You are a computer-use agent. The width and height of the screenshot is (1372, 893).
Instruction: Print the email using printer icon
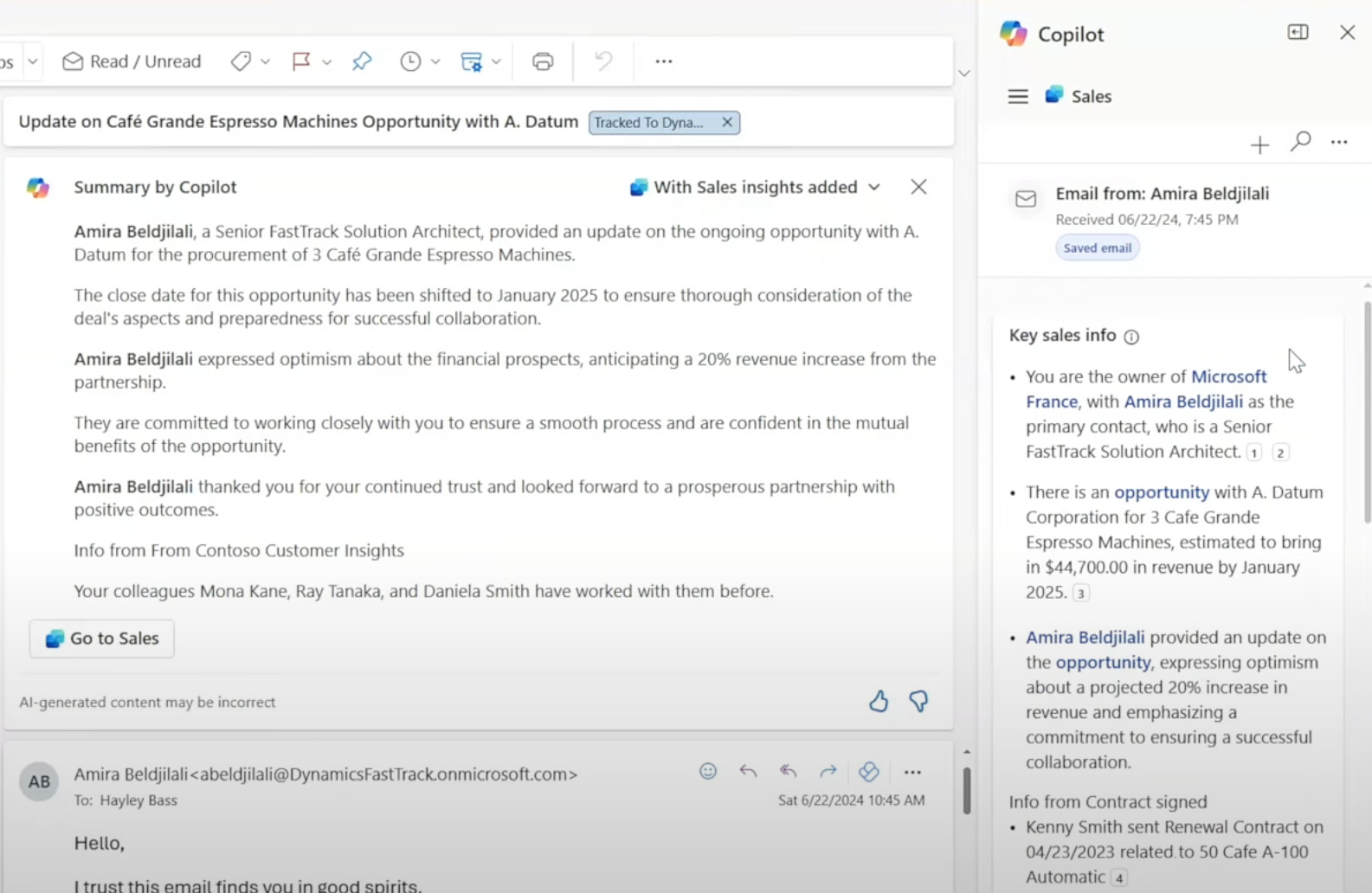(543, 61)
